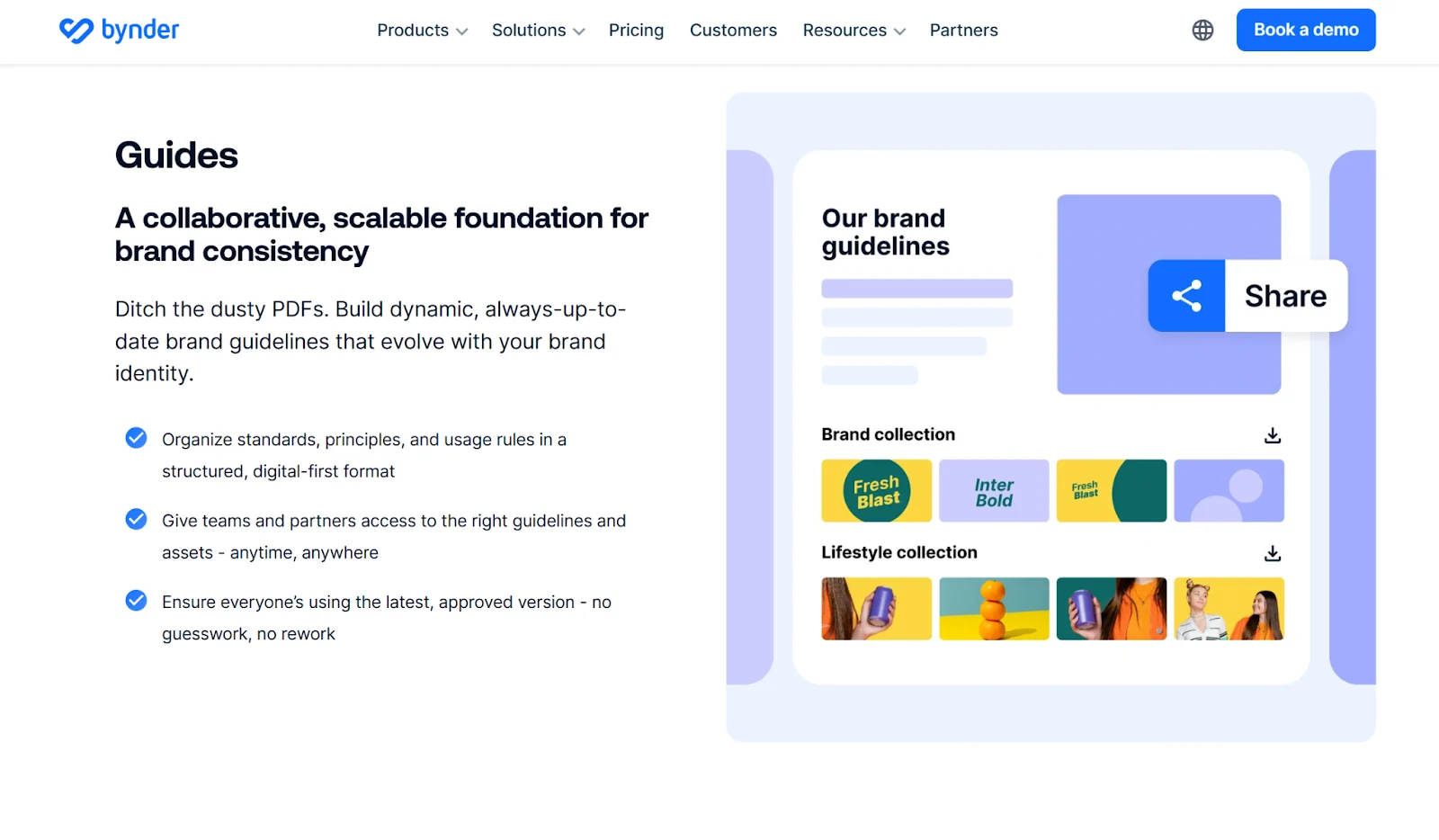Open the Partners link

(963, 30)
